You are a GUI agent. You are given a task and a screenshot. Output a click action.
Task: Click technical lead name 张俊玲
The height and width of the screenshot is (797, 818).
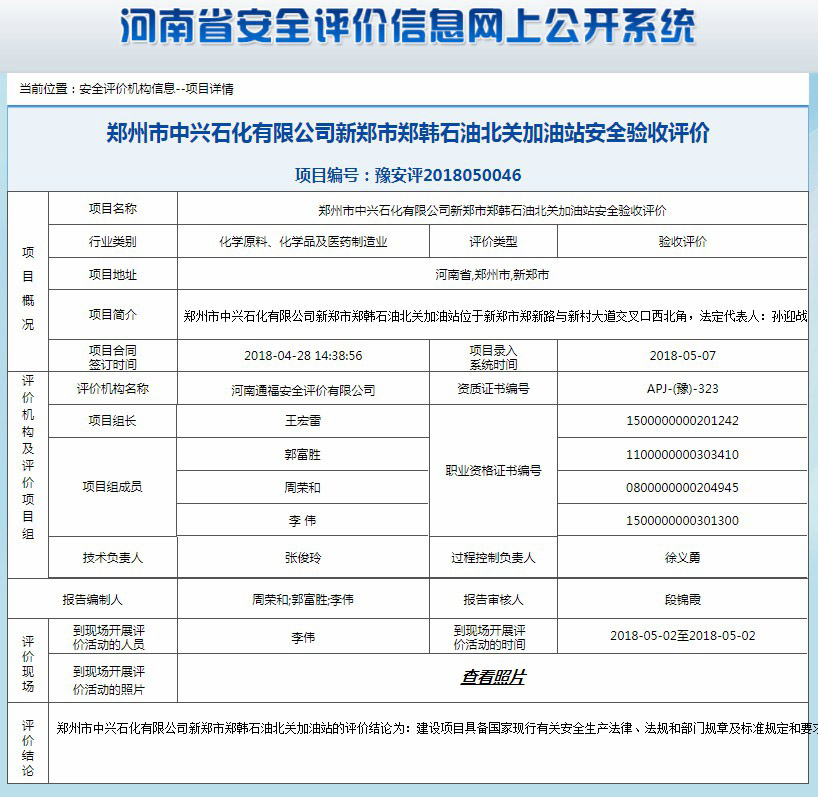click(x=303, y=558)
